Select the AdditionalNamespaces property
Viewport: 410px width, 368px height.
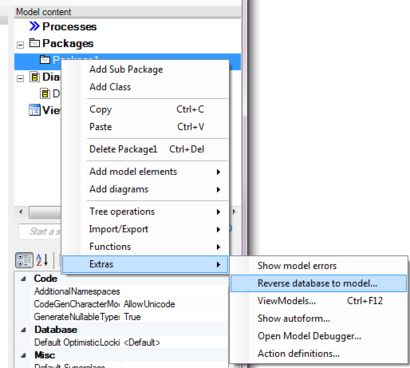click(77, 291)
